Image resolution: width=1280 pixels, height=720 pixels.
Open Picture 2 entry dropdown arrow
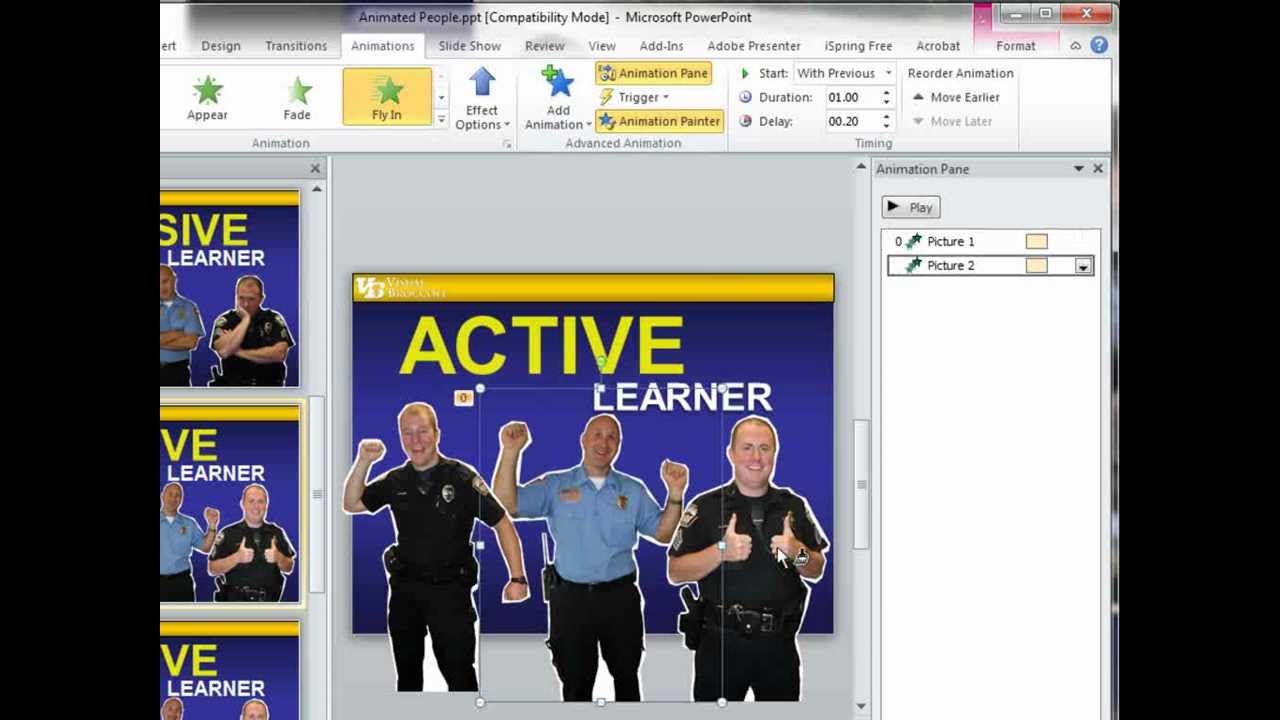tap(1083, 266)
